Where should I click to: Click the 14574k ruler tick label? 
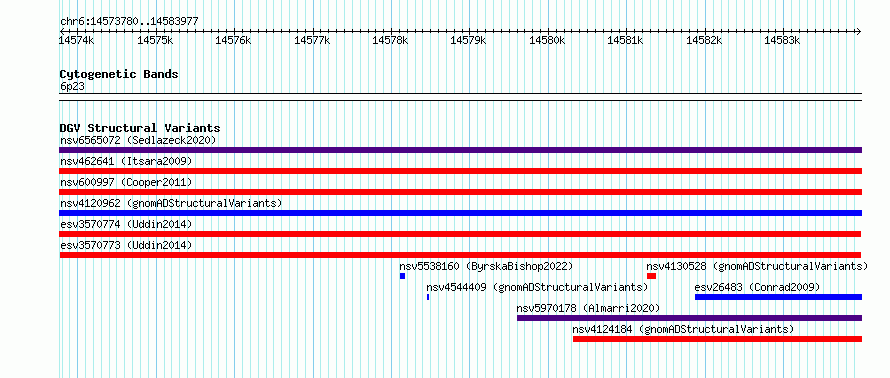click(77, 40)
